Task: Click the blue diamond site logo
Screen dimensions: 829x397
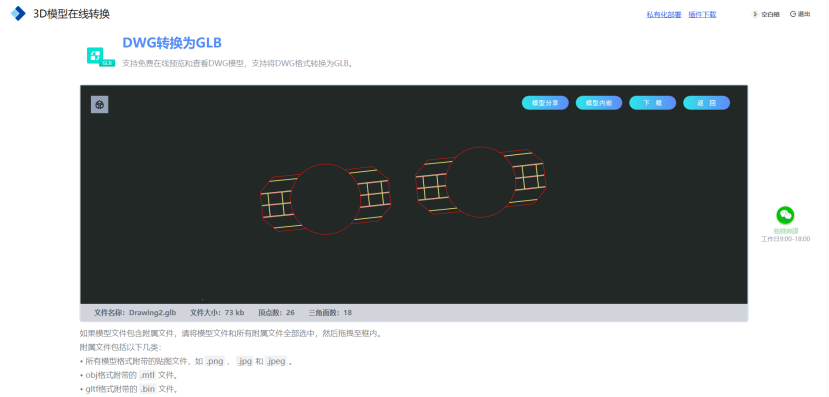Action: [19, 14]
